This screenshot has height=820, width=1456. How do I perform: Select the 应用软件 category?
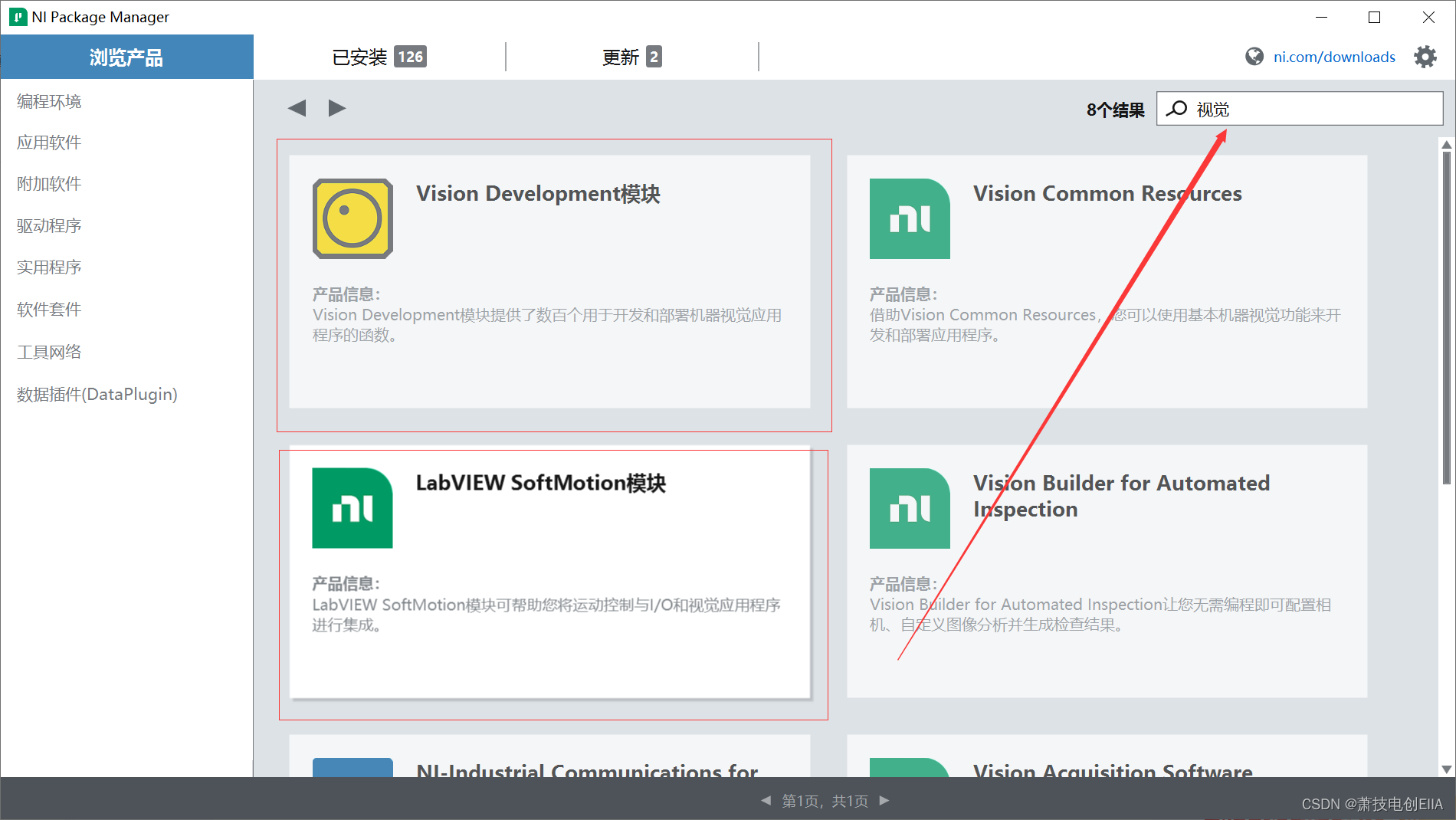pos(49,143)
